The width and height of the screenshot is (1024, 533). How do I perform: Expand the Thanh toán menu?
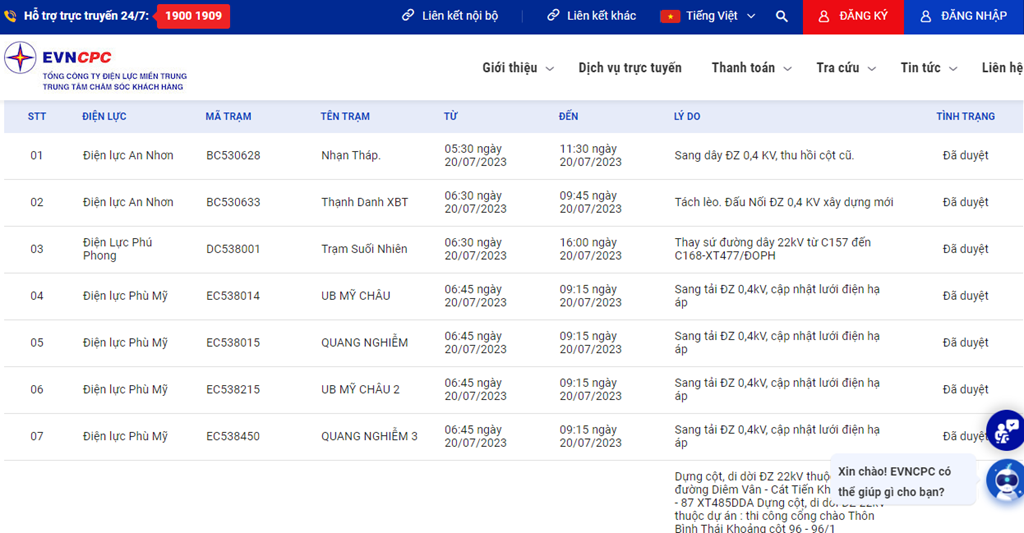[x=752, y=68]
